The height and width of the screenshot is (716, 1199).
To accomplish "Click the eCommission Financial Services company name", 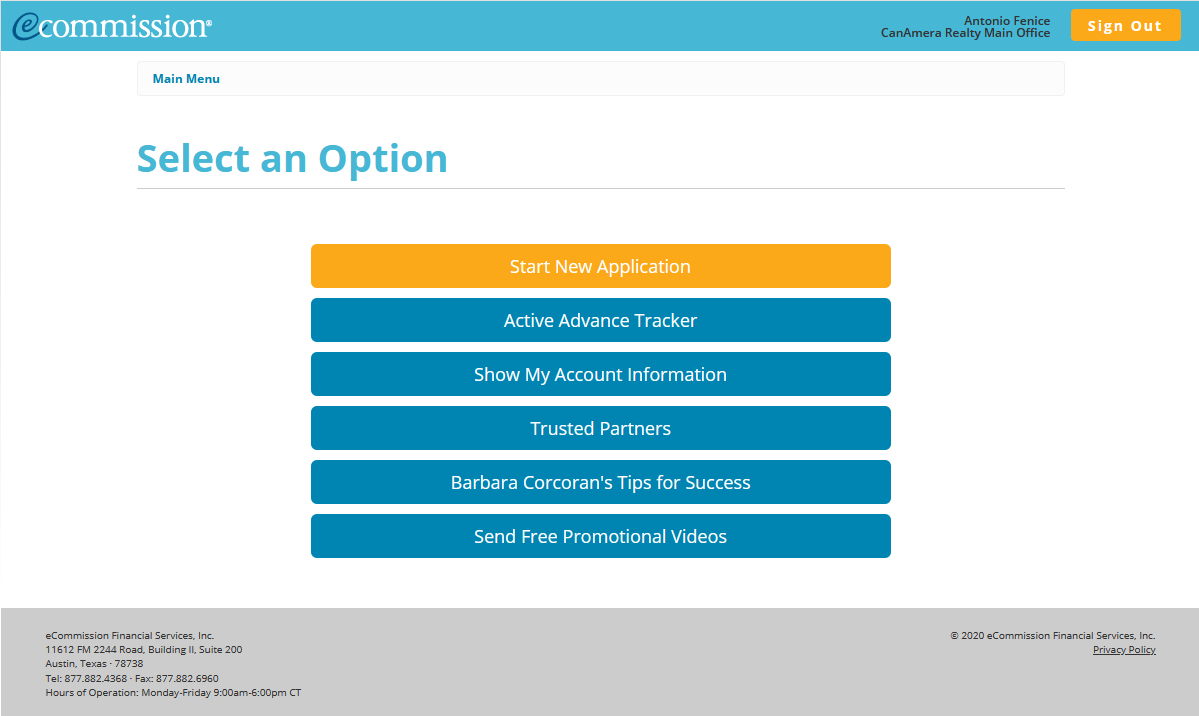I will [x=129, y=635].
